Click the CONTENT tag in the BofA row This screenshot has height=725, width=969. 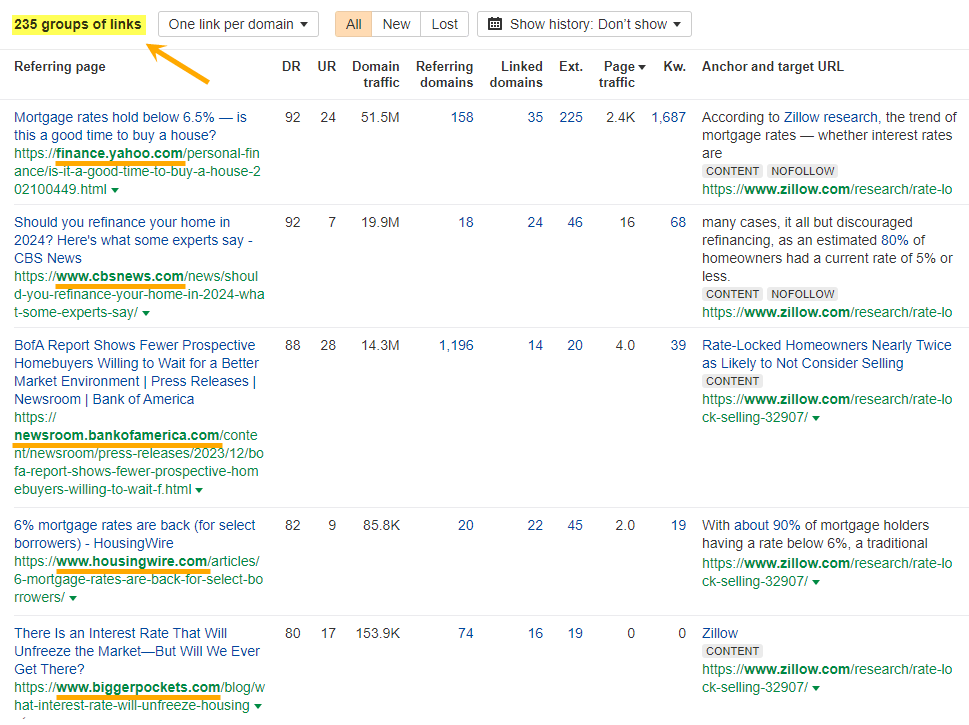tap(731, 380)
